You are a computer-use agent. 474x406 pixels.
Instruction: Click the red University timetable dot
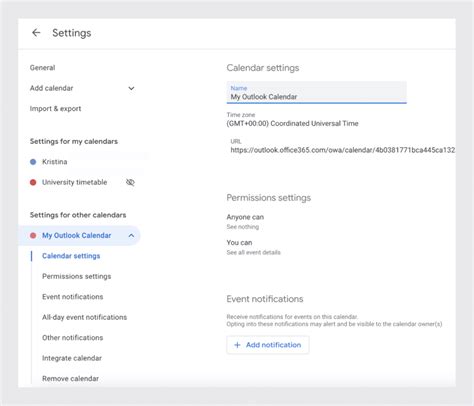[x=33, y=182]
